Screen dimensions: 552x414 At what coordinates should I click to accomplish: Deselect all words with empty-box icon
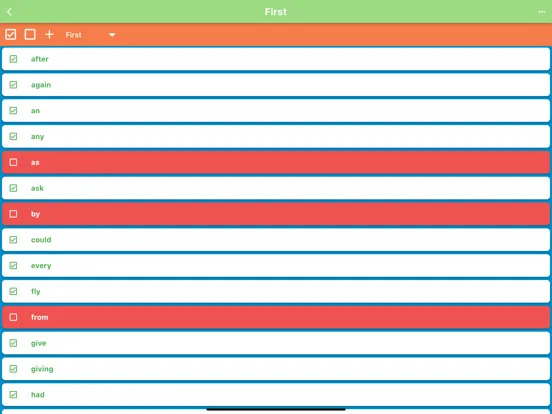tap(30, 34)
